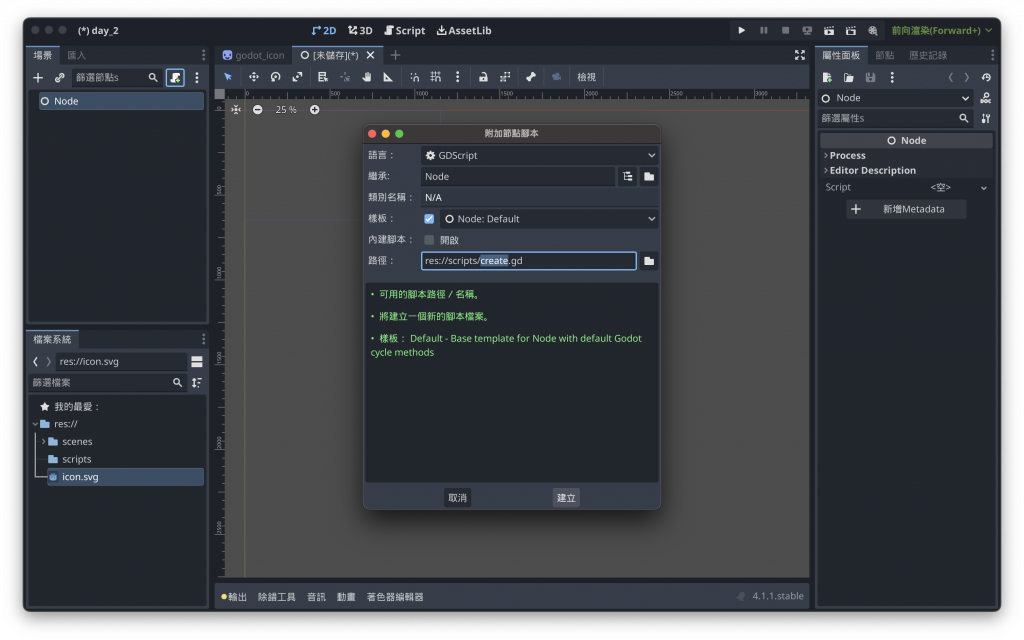Viewport: 1024px width, 640px height.
Task: Choose the Ruler Mode tool
Action: point(388,77)
